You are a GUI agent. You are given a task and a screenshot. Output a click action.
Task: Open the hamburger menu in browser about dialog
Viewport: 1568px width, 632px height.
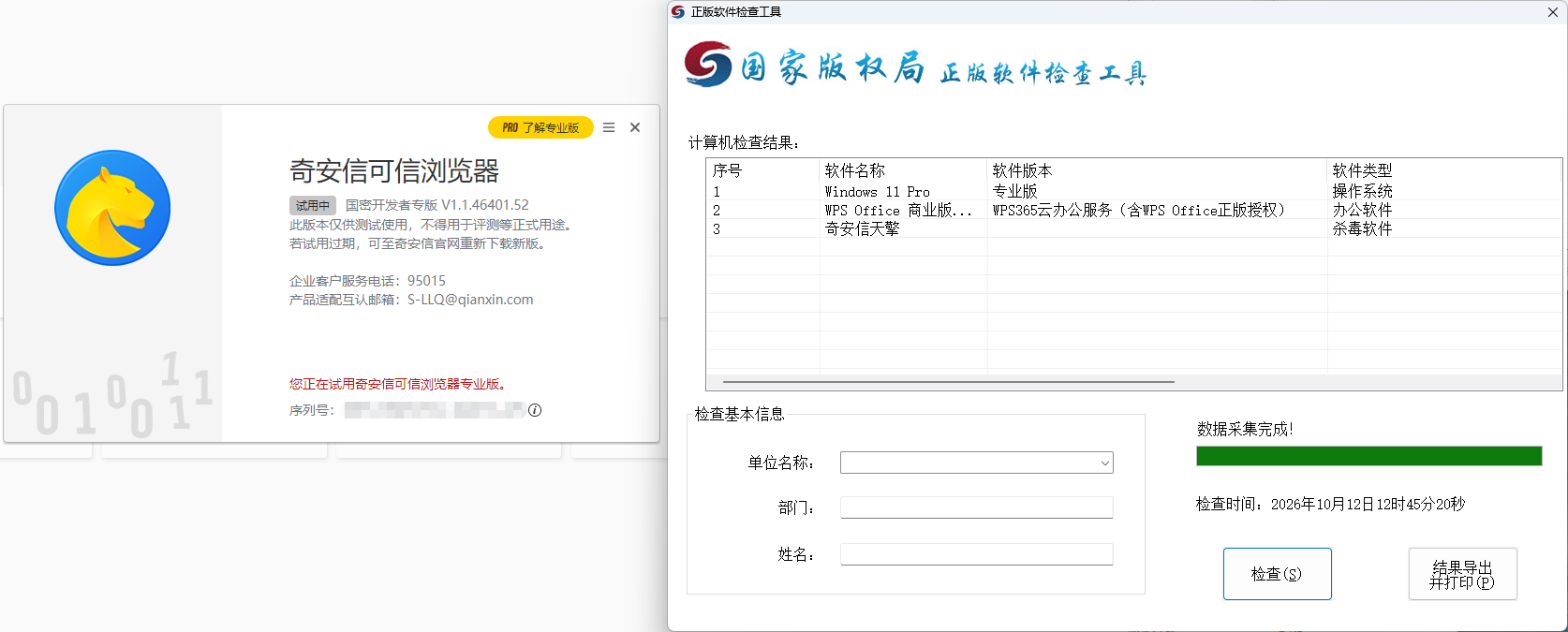click(x=609, y=127)
